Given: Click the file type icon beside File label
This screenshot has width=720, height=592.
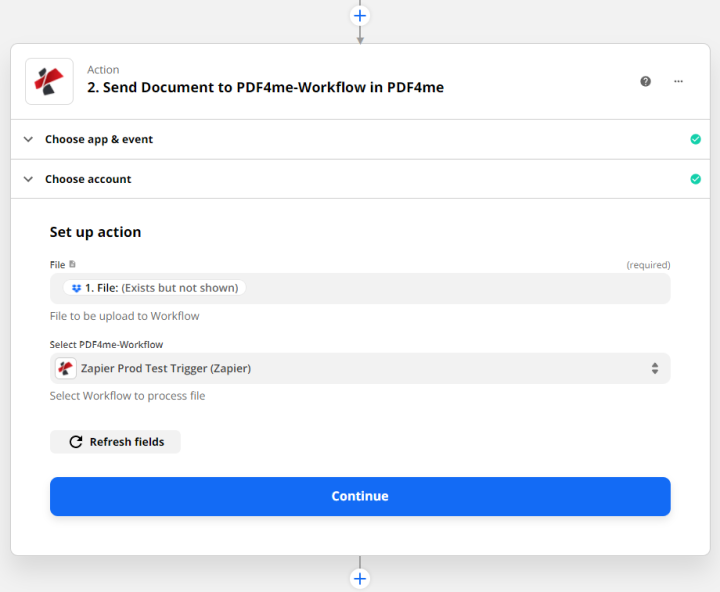Looking at the screenshot, I should click(x=72, y=265).
